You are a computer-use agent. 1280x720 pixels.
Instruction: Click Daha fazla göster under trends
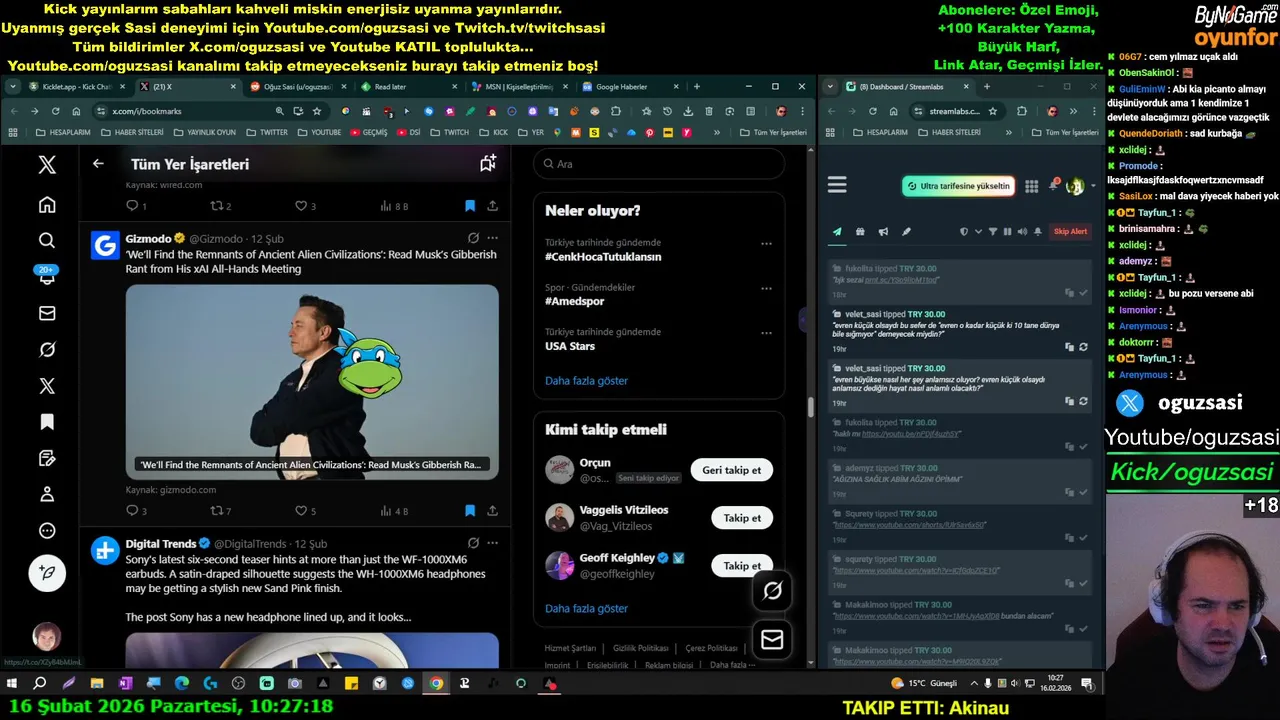click(x=586, y=381)
